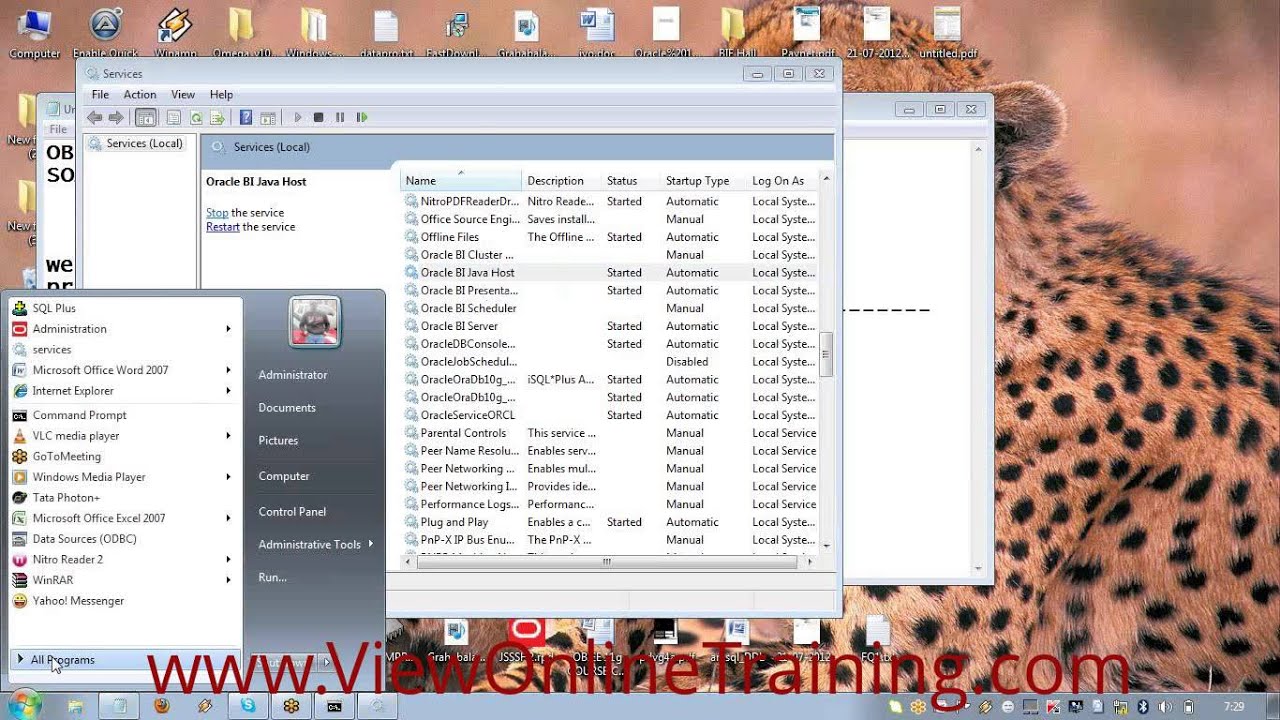Click the Stop Service square icon
1280x720 pixels.
click(x=318, y=118)
